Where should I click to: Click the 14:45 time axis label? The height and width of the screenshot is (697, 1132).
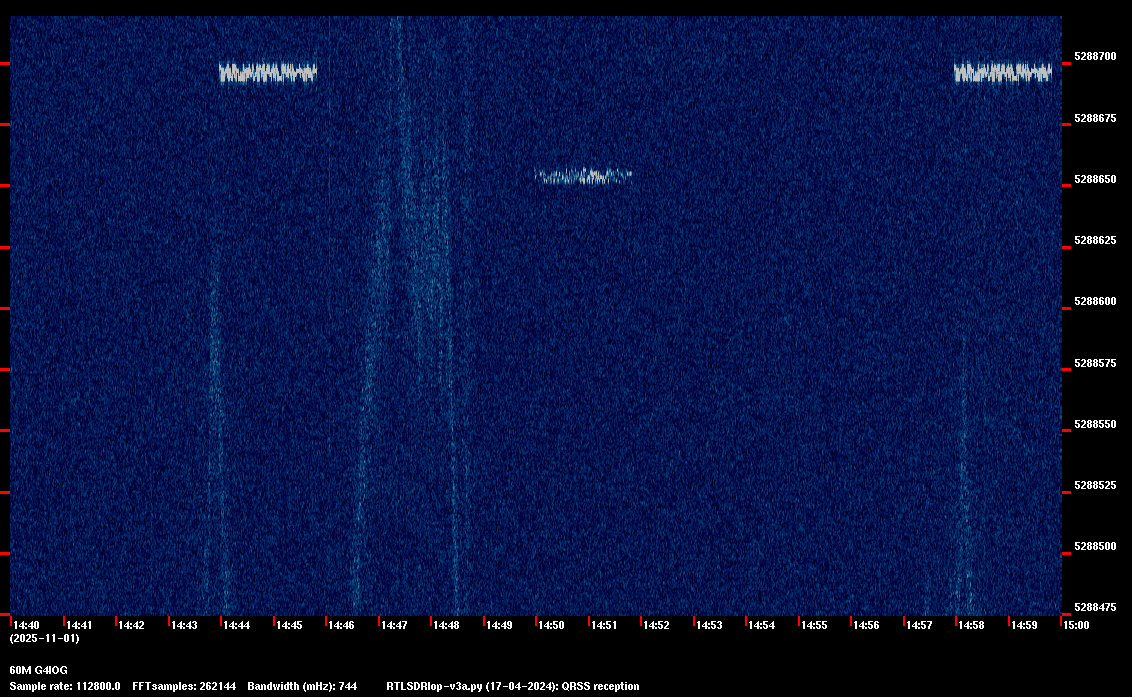[x=289, y=625]
